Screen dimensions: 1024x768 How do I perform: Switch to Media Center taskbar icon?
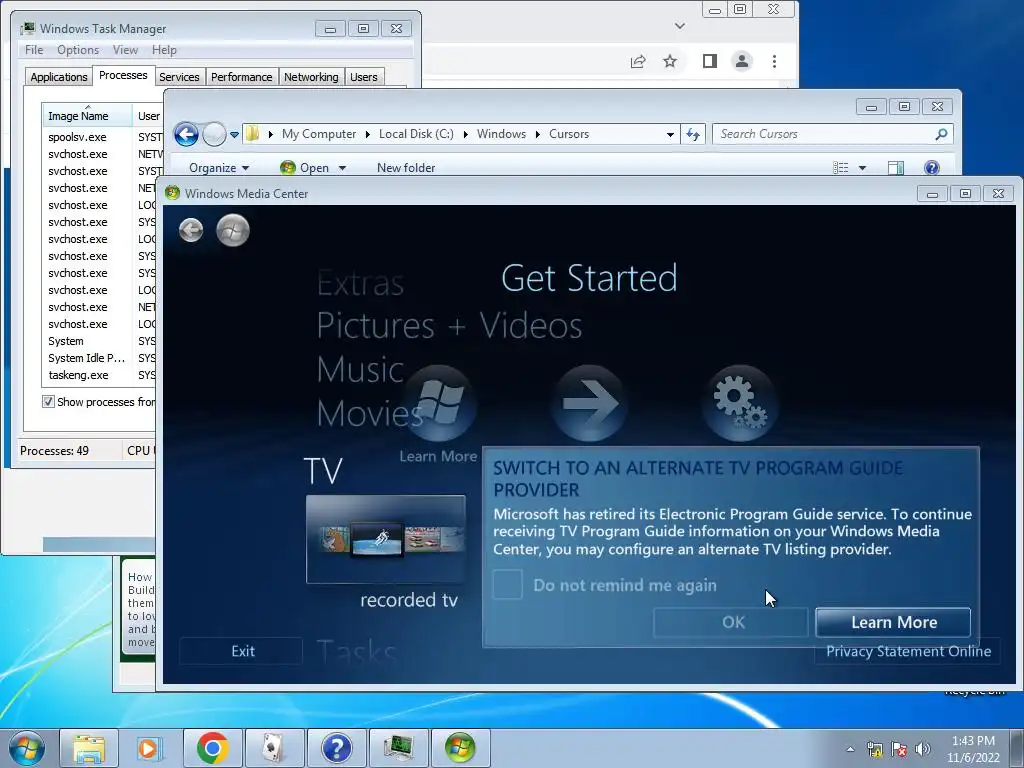pyautogui.click(x=460, y=748)
